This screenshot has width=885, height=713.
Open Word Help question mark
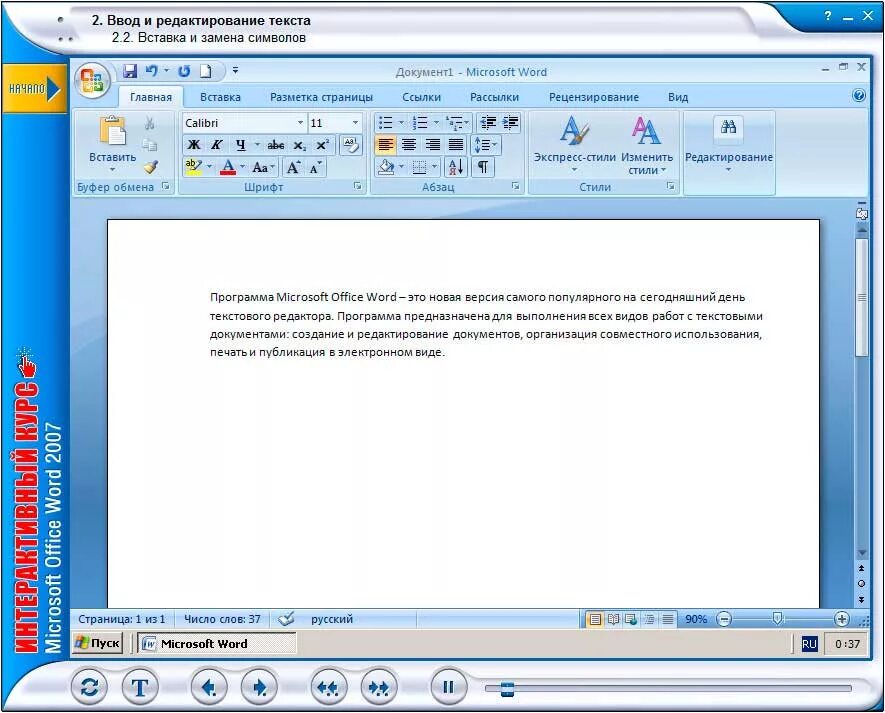pyautogui.click(x=859, y=95)
